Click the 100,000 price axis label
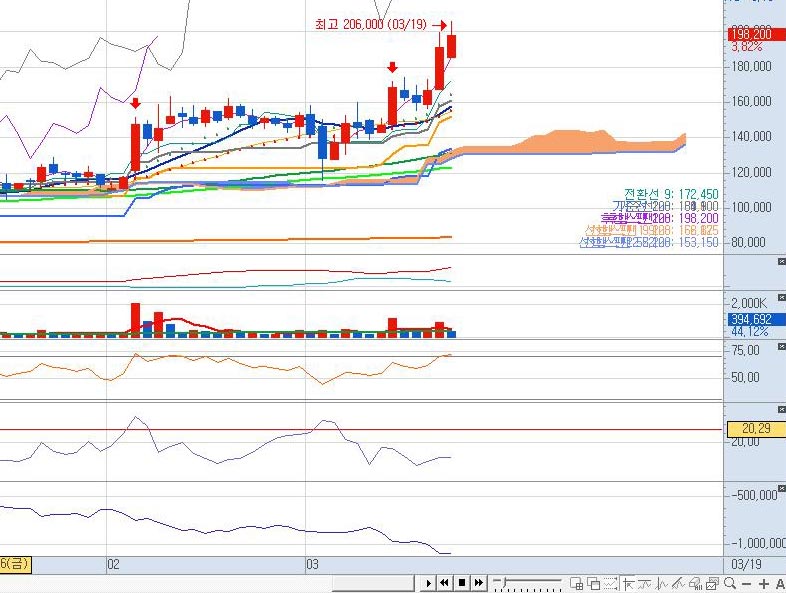Viewport: 786px width, 593px height. [x=751, y=207]
